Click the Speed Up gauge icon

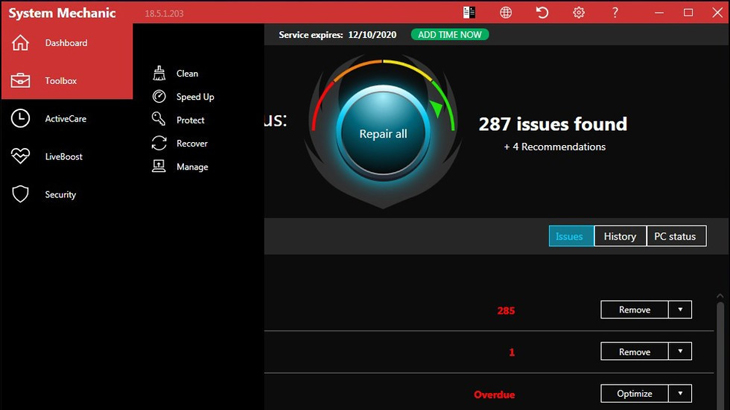[x=159, y=96]
